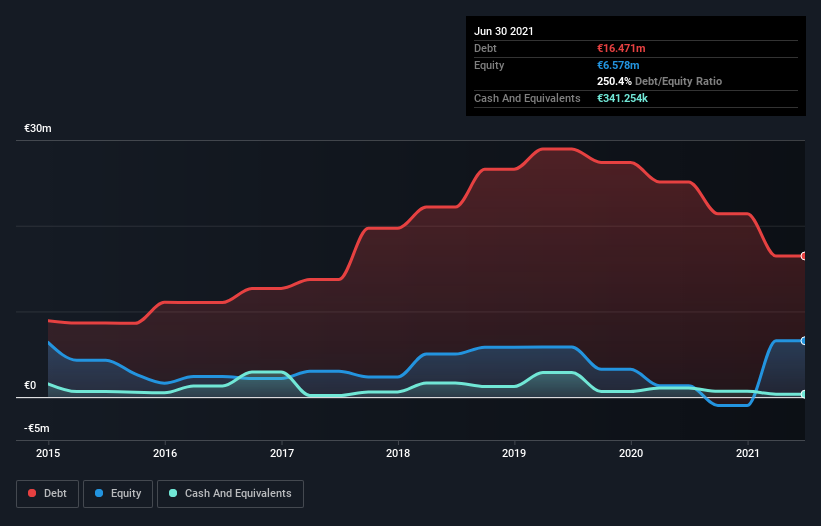Click the 2017 x-axis label
The height and width of the screenshot is (526, 821).
282,453
